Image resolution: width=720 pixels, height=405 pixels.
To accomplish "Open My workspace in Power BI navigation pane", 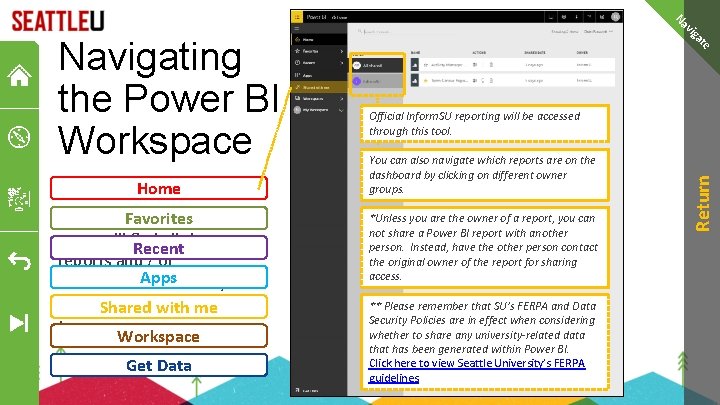I will (319, 110).
